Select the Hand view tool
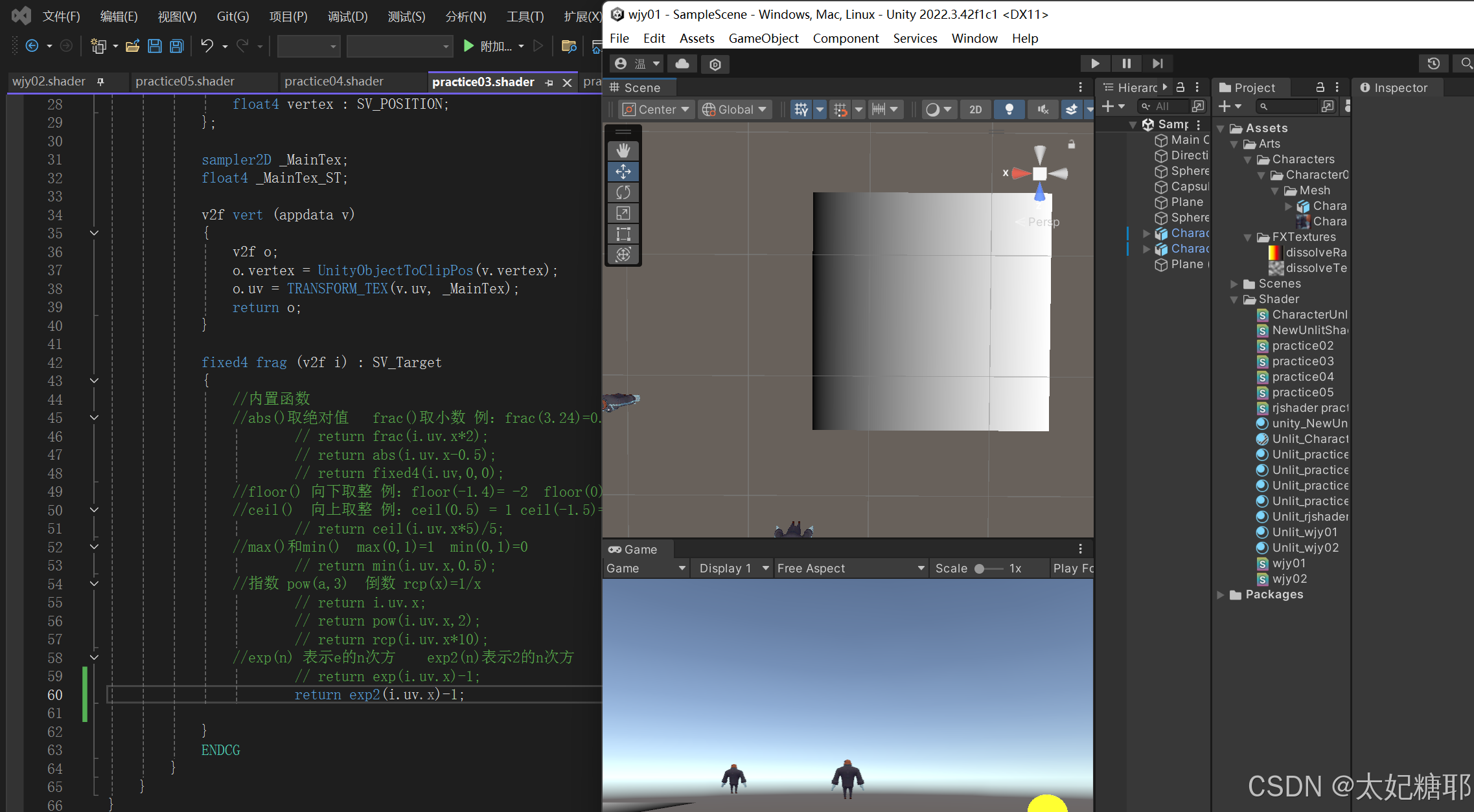Image resolution: width=1474 pixels, height=812 pixels. [623, 151]
